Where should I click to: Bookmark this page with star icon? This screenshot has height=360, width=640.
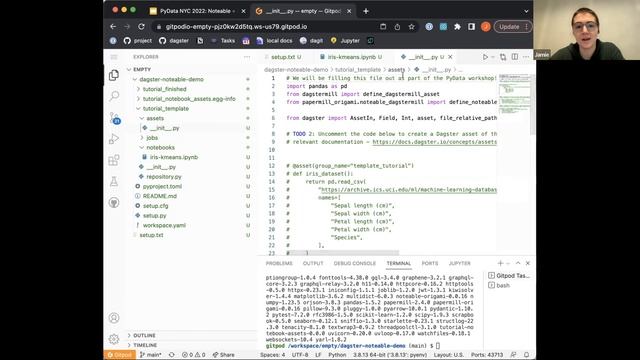click(411, 27)
